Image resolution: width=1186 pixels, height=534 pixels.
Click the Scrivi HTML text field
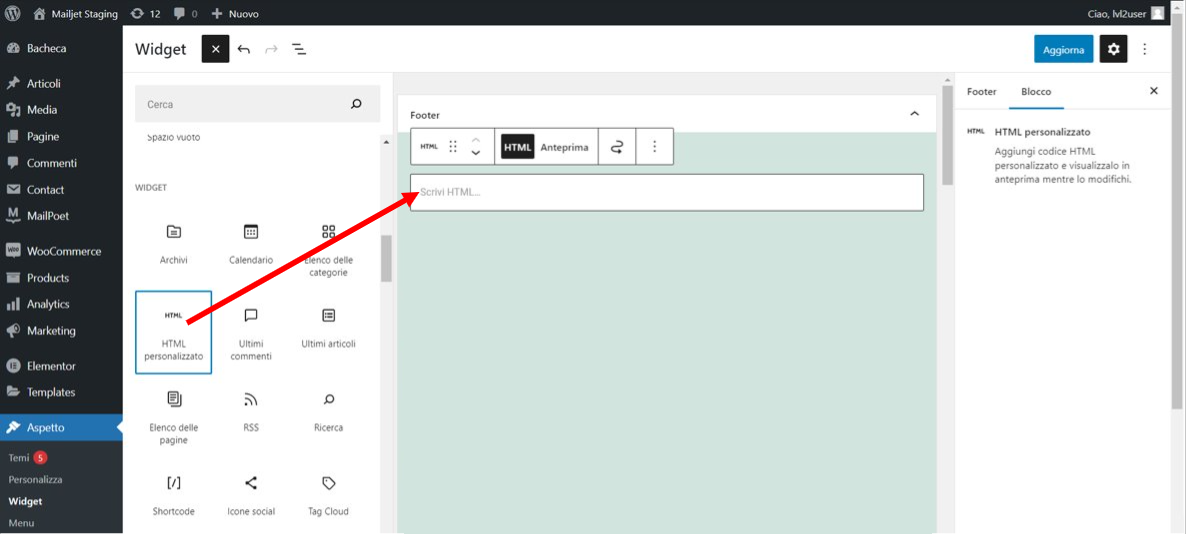point(666,192)
